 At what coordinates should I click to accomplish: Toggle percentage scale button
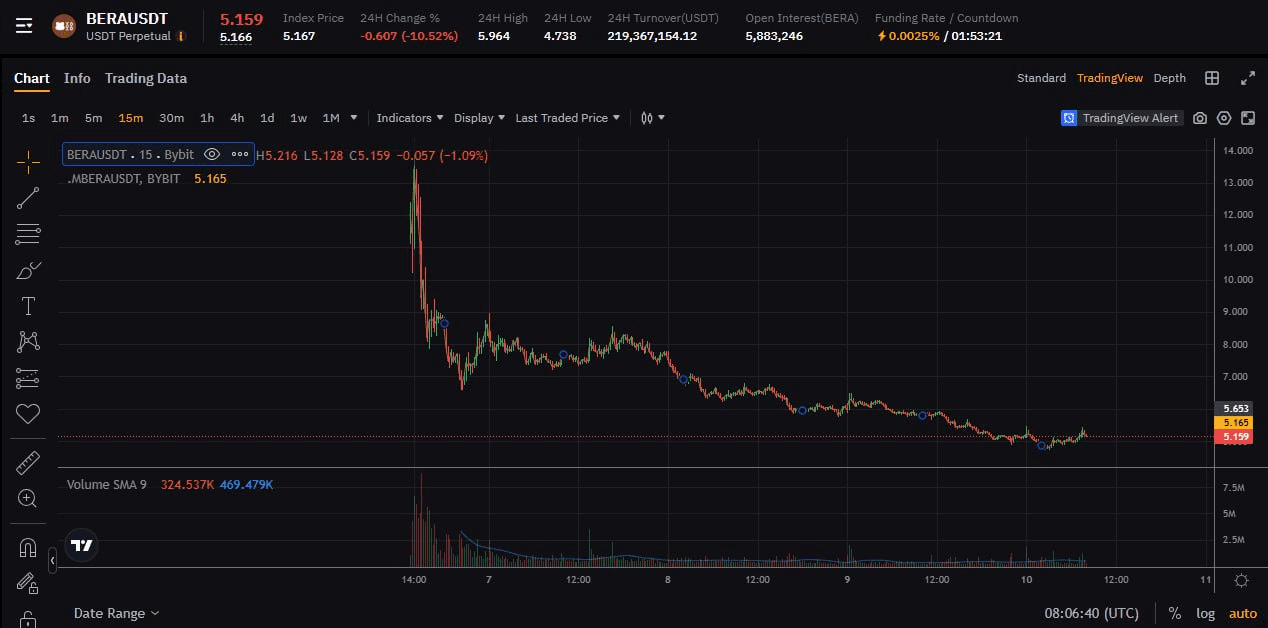[x=1174, y=613]
